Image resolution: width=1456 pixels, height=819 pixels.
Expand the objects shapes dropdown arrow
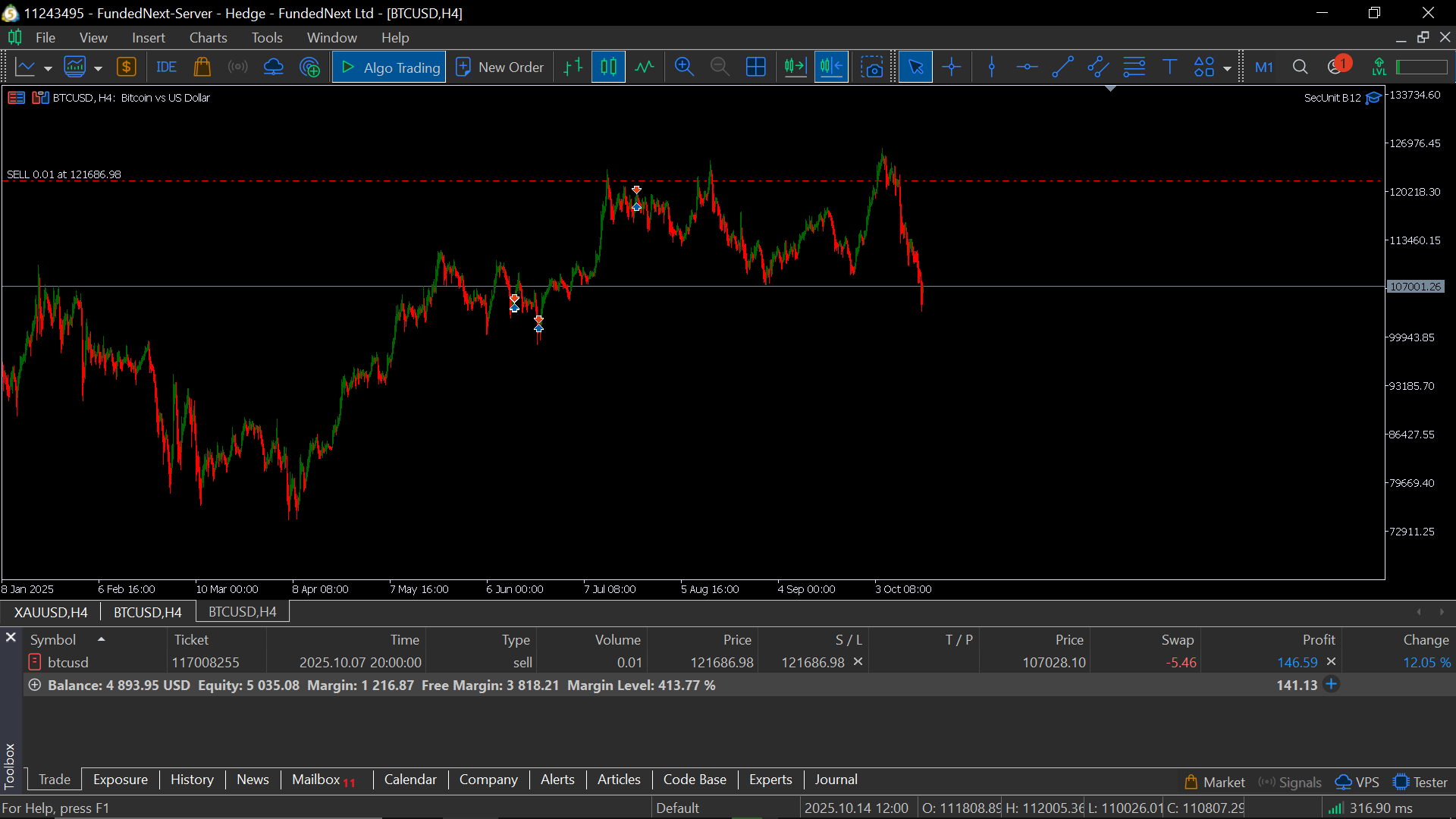(x=1227, y=68)
